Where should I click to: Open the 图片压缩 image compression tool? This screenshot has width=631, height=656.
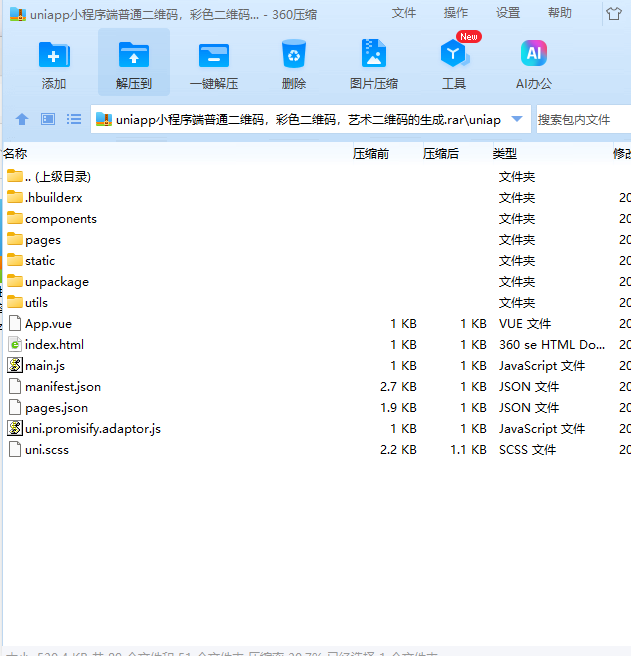374,53
